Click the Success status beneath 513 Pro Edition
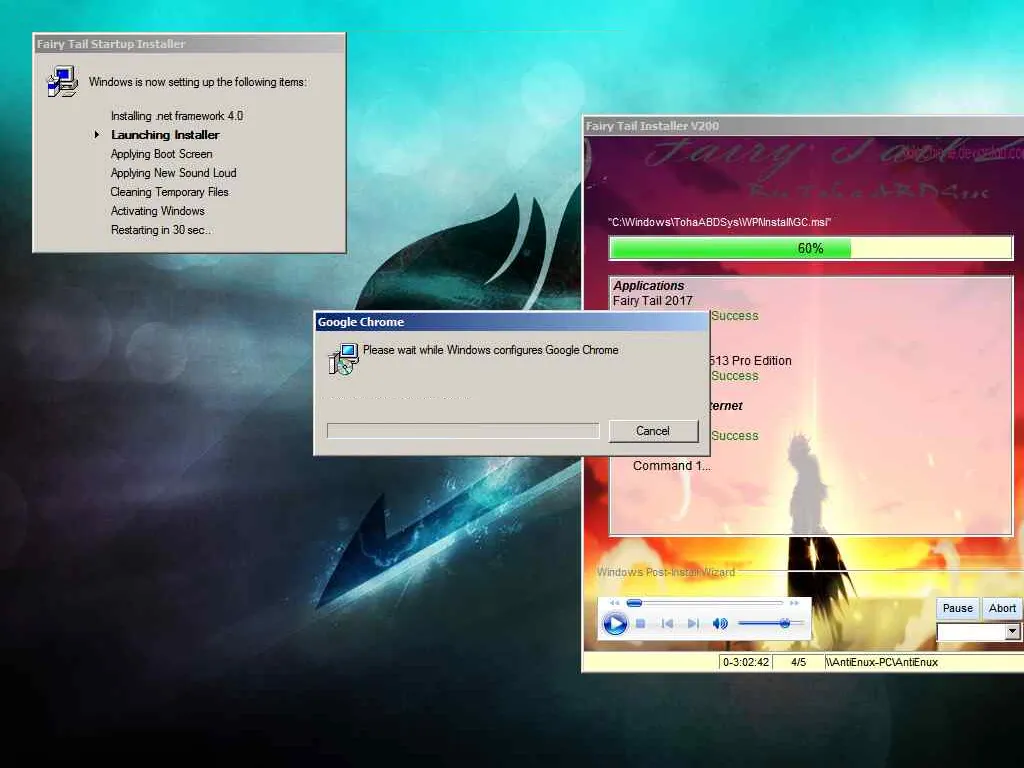 735,376
